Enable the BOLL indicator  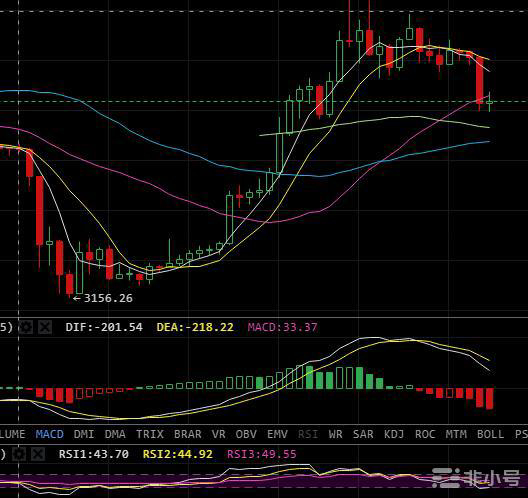pos(490,434)
